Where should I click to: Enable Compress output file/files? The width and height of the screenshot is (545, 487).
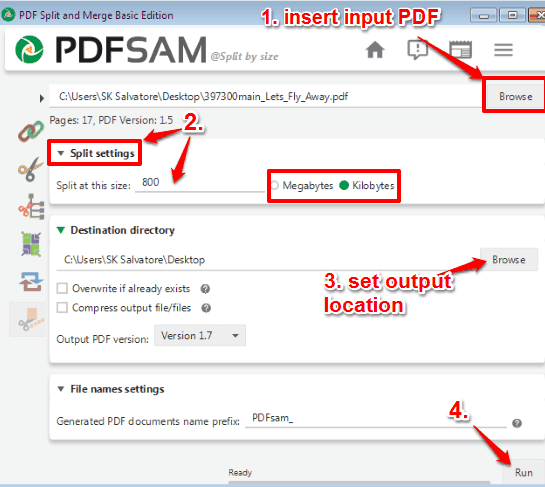[62, 308]
